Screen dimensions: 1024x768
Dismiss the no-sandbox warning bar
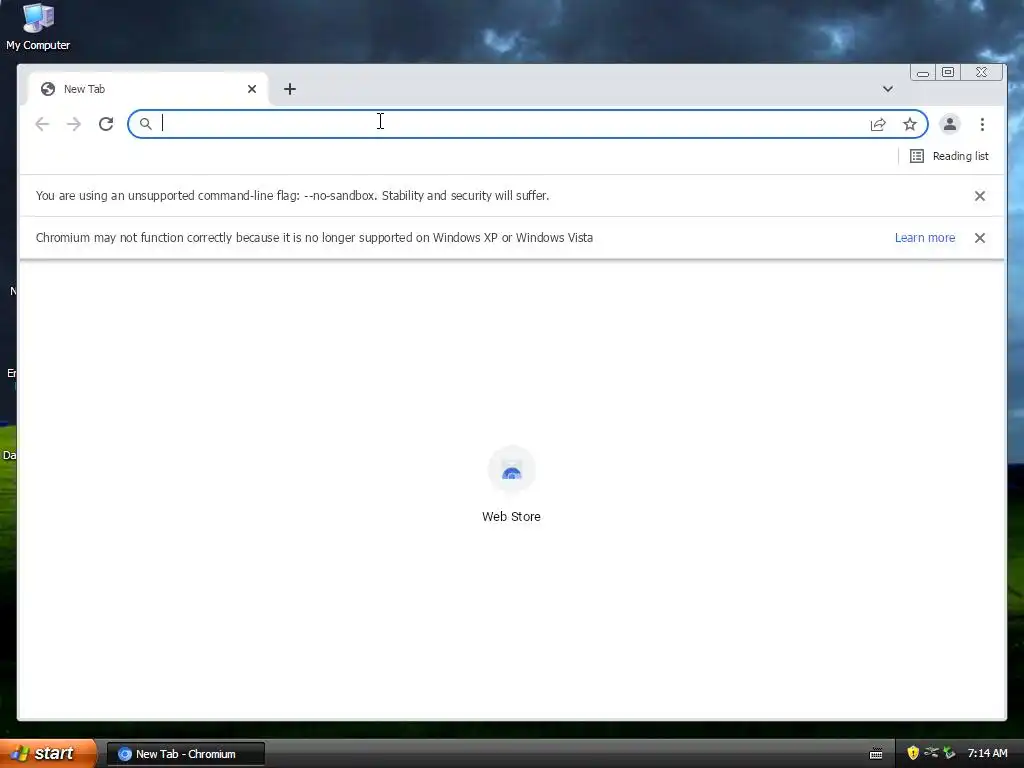pos(980,196)
